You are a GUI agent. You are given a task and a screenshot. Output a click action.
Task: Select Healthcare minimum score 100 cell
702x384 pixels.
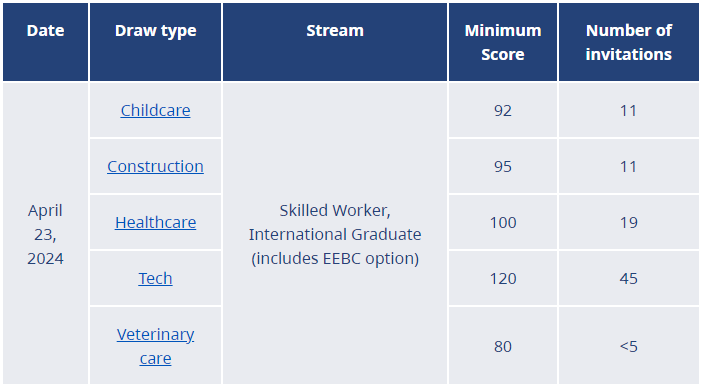pyautogui.click(x=503, y=222)
